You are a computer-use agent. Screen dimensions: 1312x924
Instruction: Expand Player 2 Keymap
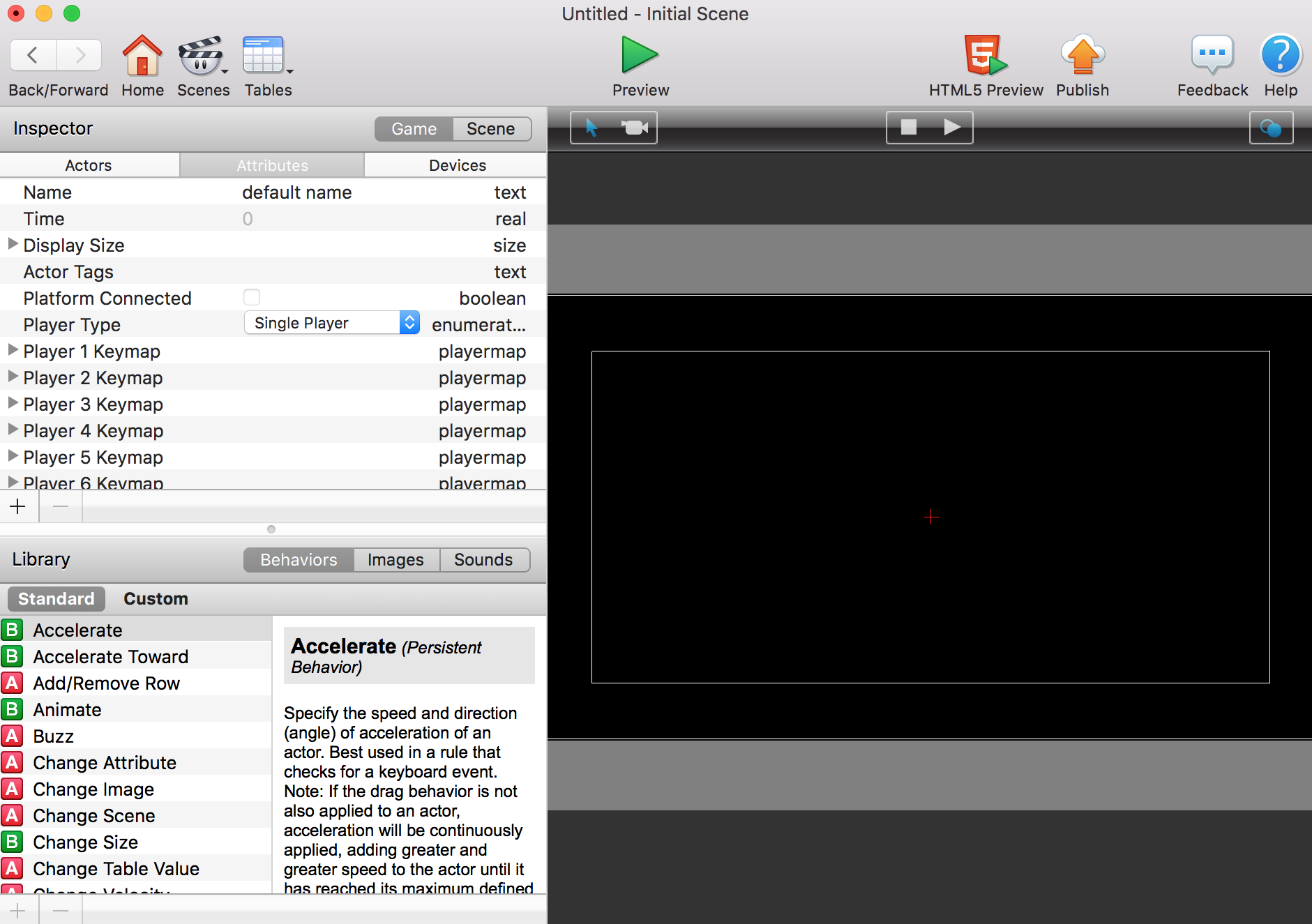tap(13, 377)
